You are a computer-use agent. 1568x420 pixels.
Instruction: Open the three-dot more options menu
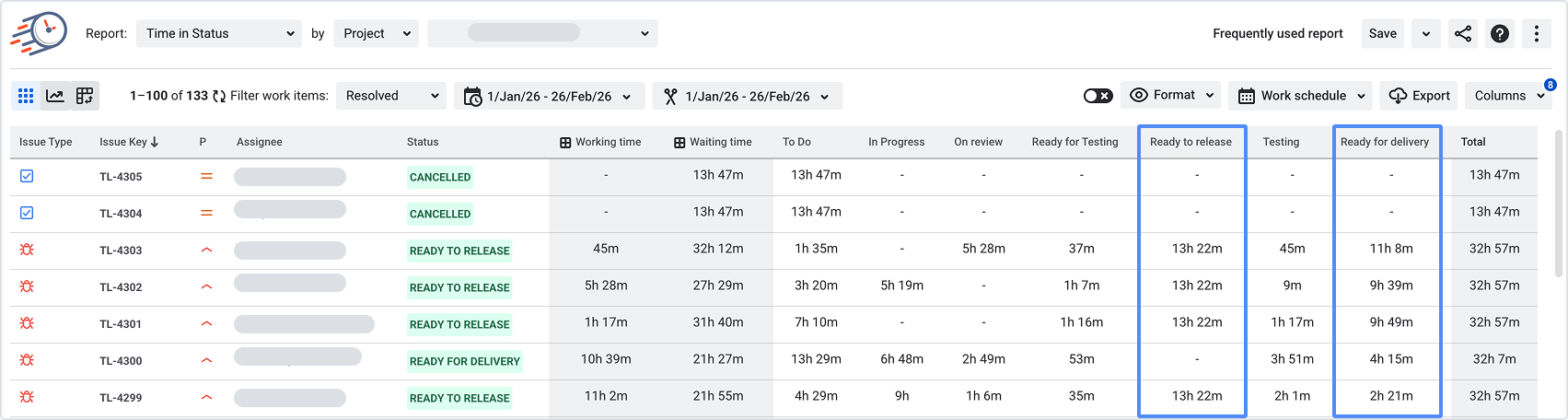point(1537,34)
